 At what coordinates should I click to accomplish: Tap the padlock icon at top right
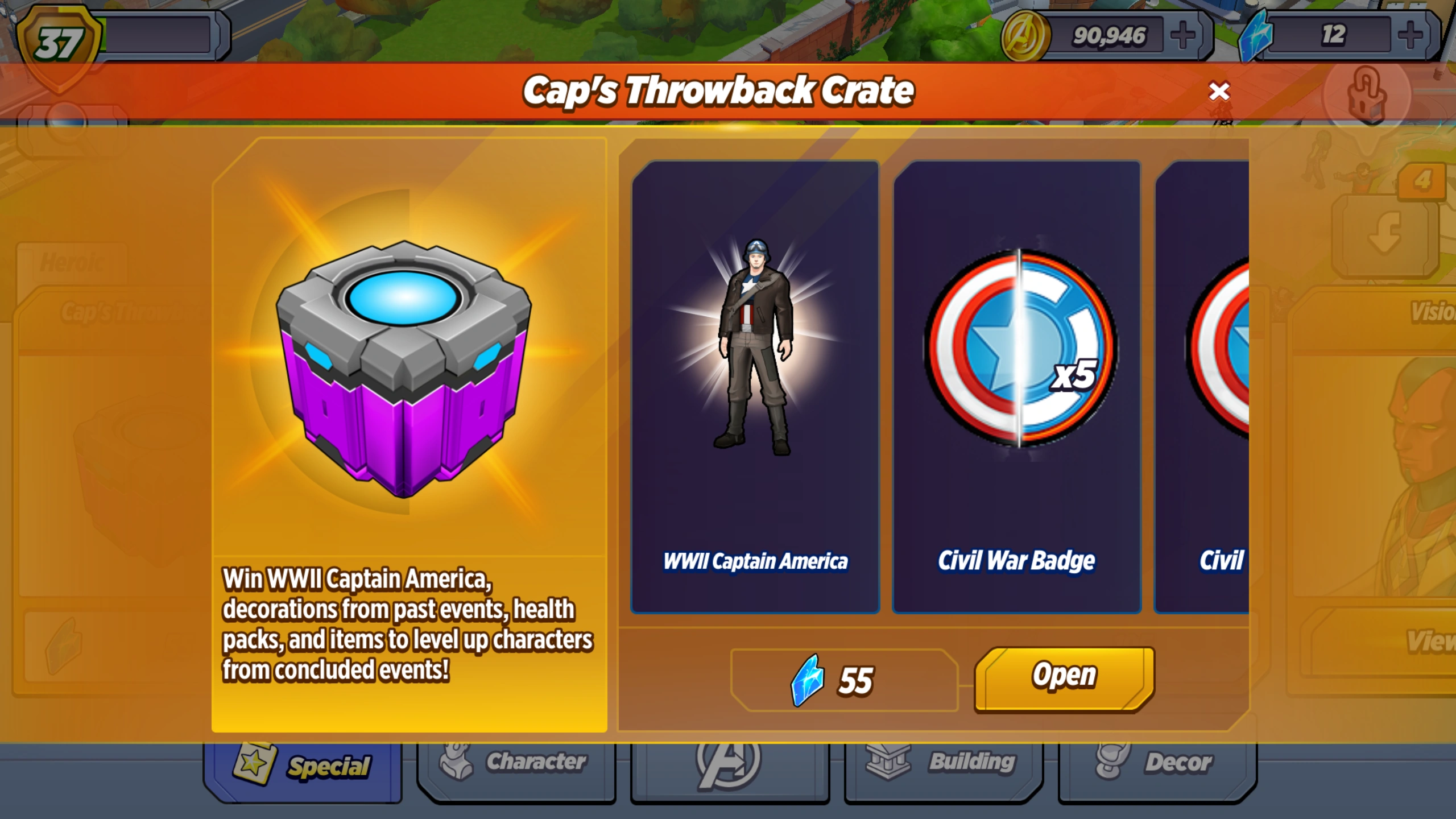pyautogui.click(x=1367, y=95)
